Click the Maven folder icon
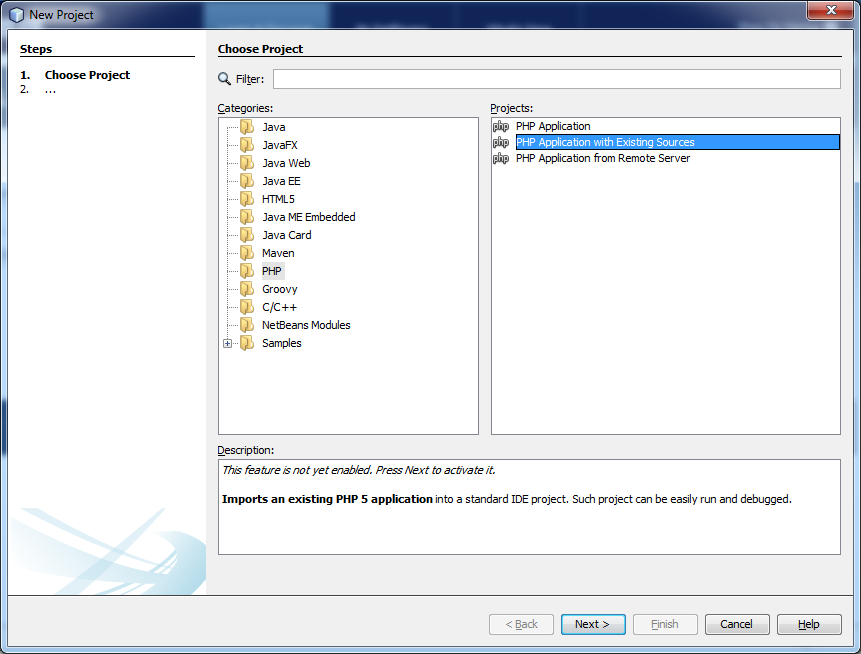The image size is (861, 654). pyautogui.click(x=247, y=253)
